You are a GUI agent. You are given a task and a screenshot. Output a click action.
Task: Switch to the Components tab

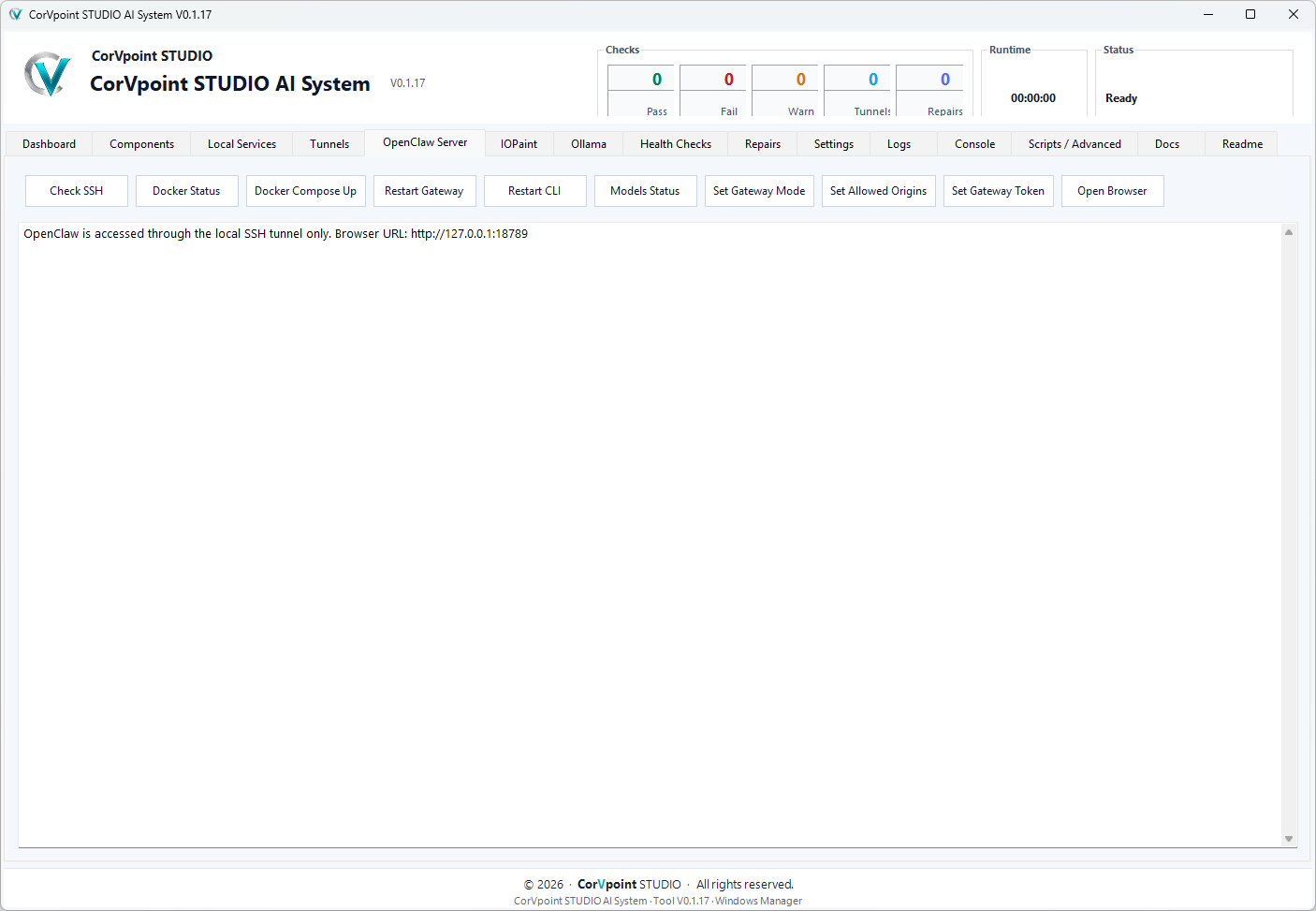tap(141, 144)
